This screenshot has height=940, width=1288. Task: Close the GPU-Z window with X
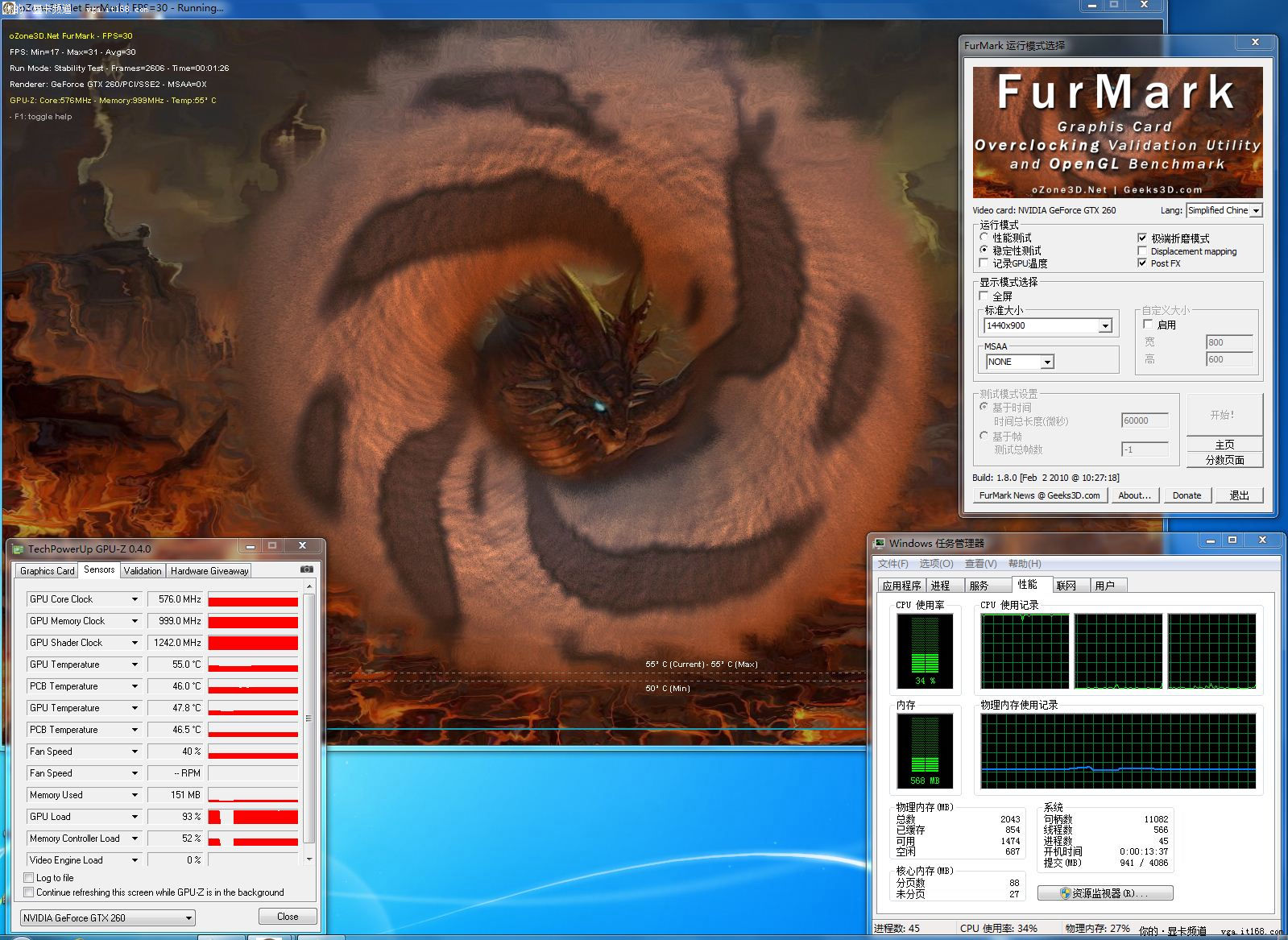(302, 546)
